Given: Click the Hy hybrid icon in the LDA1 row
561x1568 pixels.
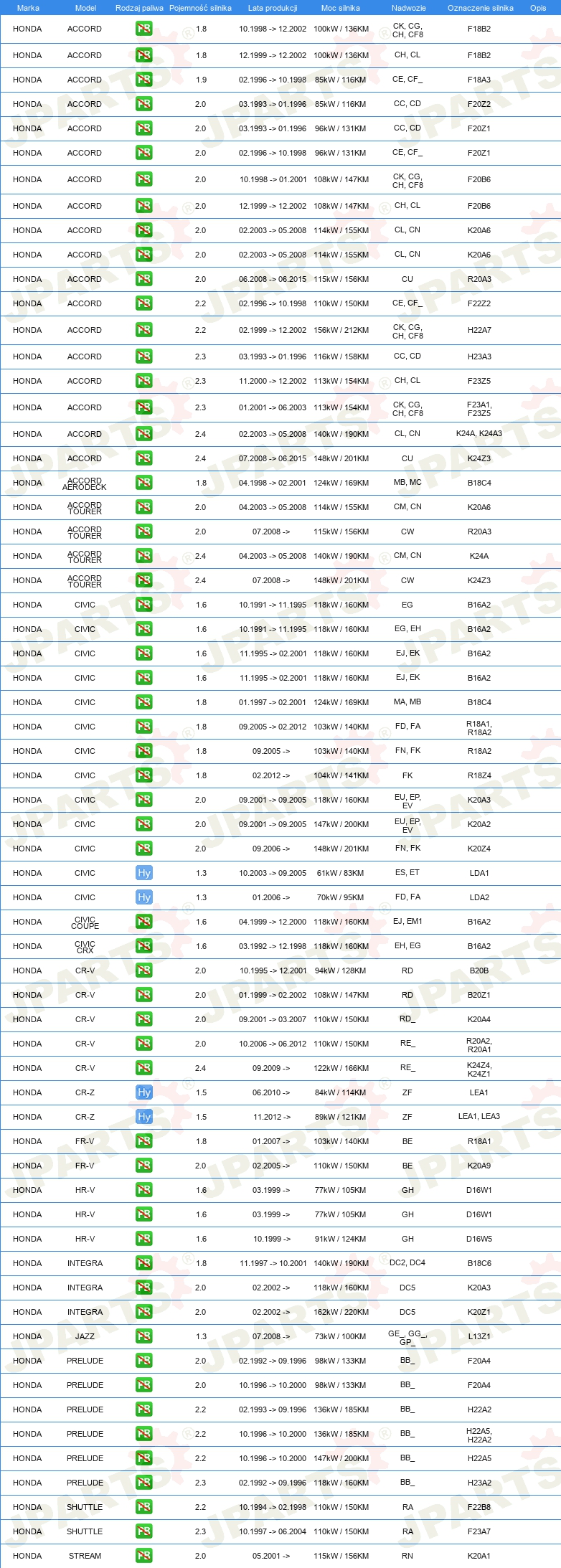Looking at the screenshot, I should pyautogui.click(x=144, y=873).
